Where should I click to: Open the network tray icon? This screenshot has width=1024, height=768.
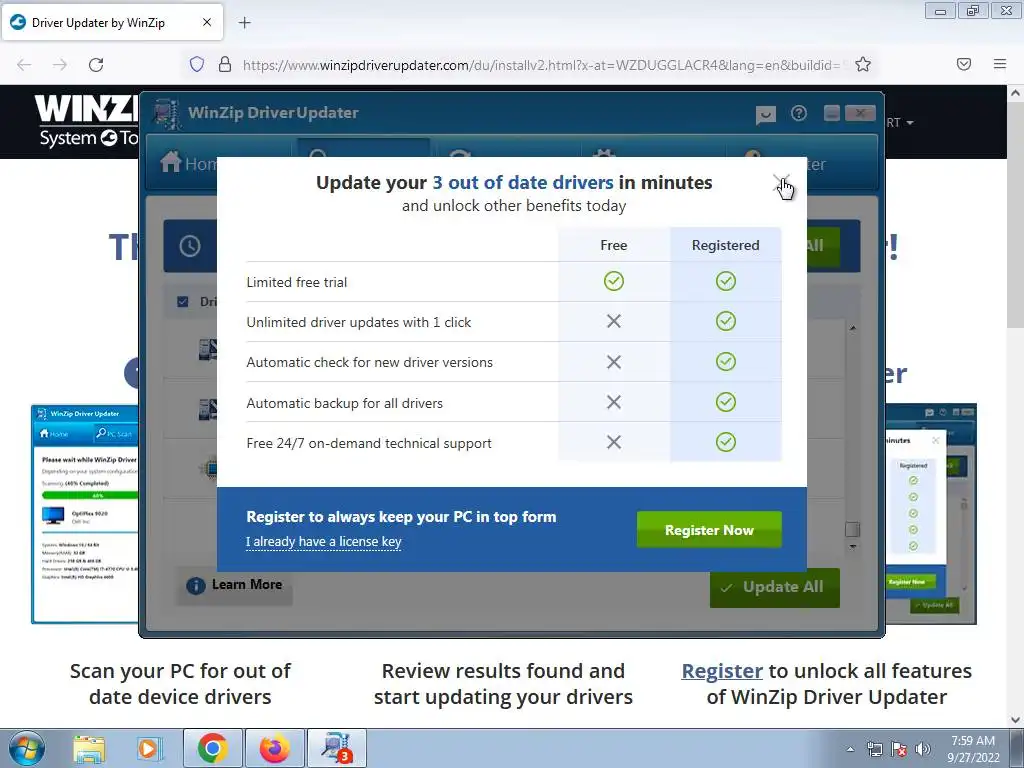pos(874,749)
